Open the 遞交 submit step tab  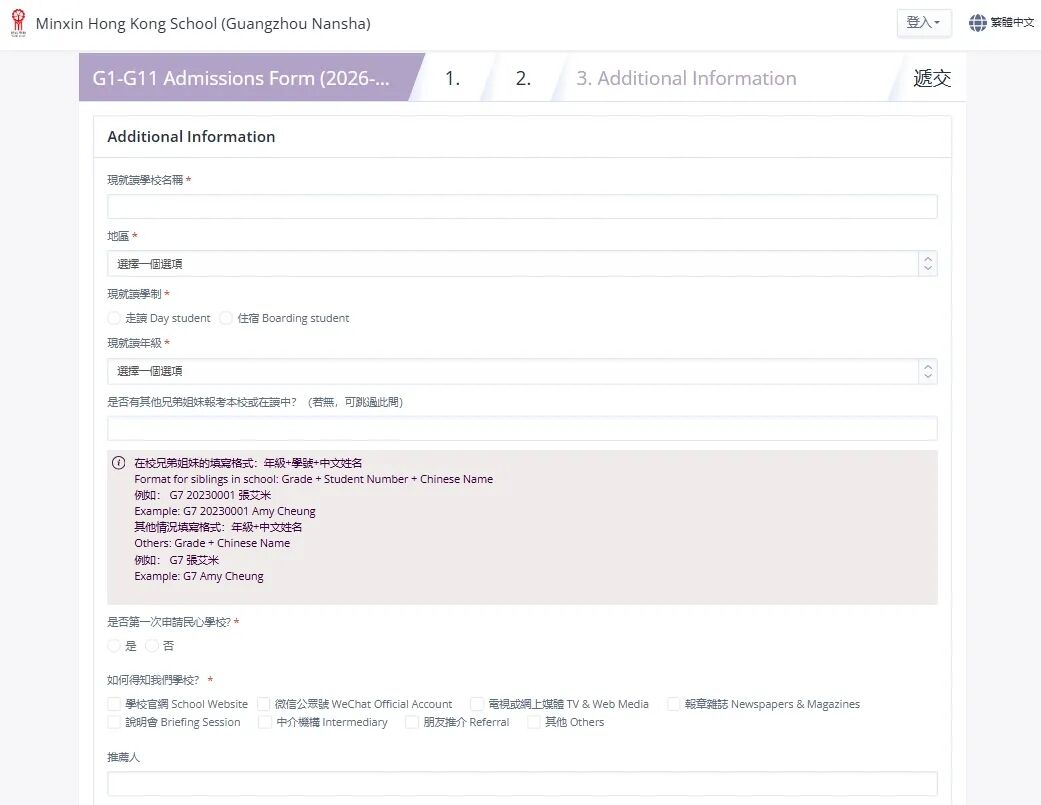pyautogui.click(x=931, y=78)
